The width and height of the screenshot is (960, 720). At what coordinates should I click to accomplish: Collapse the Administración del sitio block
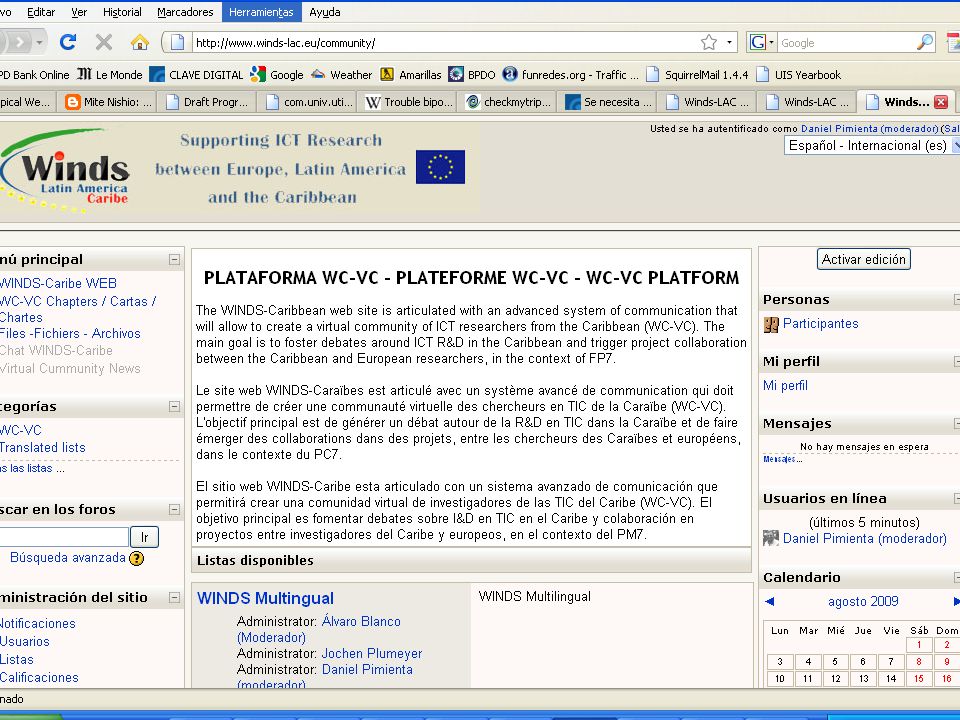click(x=174, y=598)
